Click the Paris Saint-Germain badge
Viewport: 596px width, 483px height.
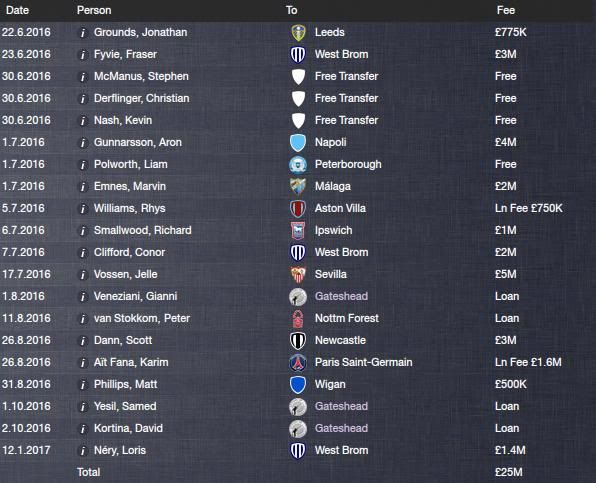(298, 363)
